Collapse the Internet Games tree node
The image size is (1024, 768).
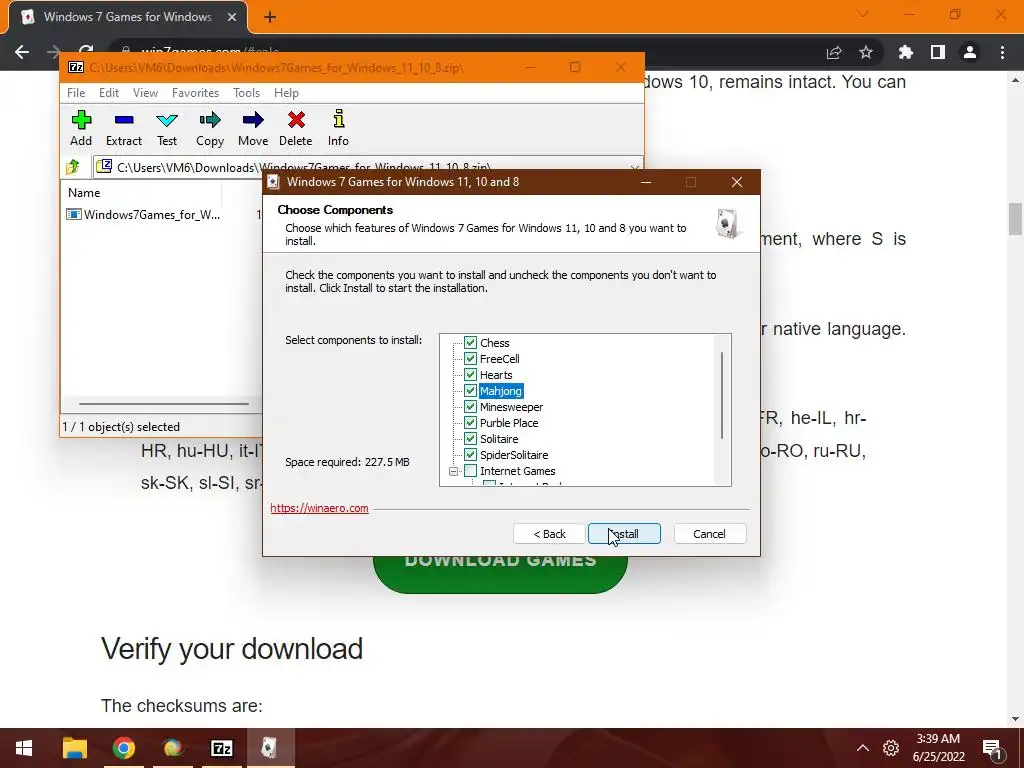pyautogui.click(x=453, y=471)
